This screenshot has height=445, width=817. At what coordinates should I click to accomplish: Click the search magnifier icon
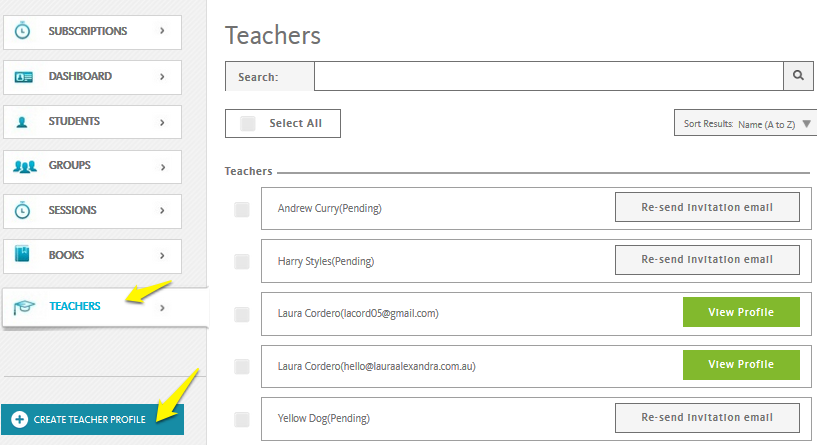[798, 76]
